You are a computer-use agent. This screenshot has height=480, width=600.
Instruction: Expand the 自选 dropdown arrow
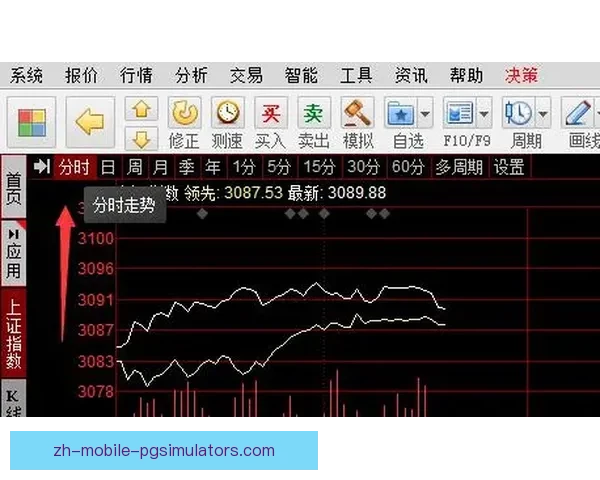(425, 113)
